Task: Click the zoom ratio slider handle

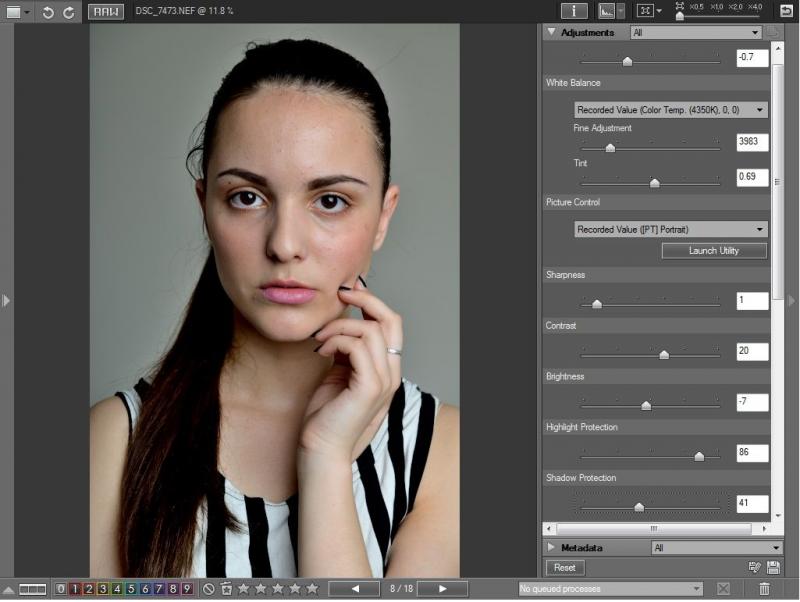Action: [x=680, y=16]
